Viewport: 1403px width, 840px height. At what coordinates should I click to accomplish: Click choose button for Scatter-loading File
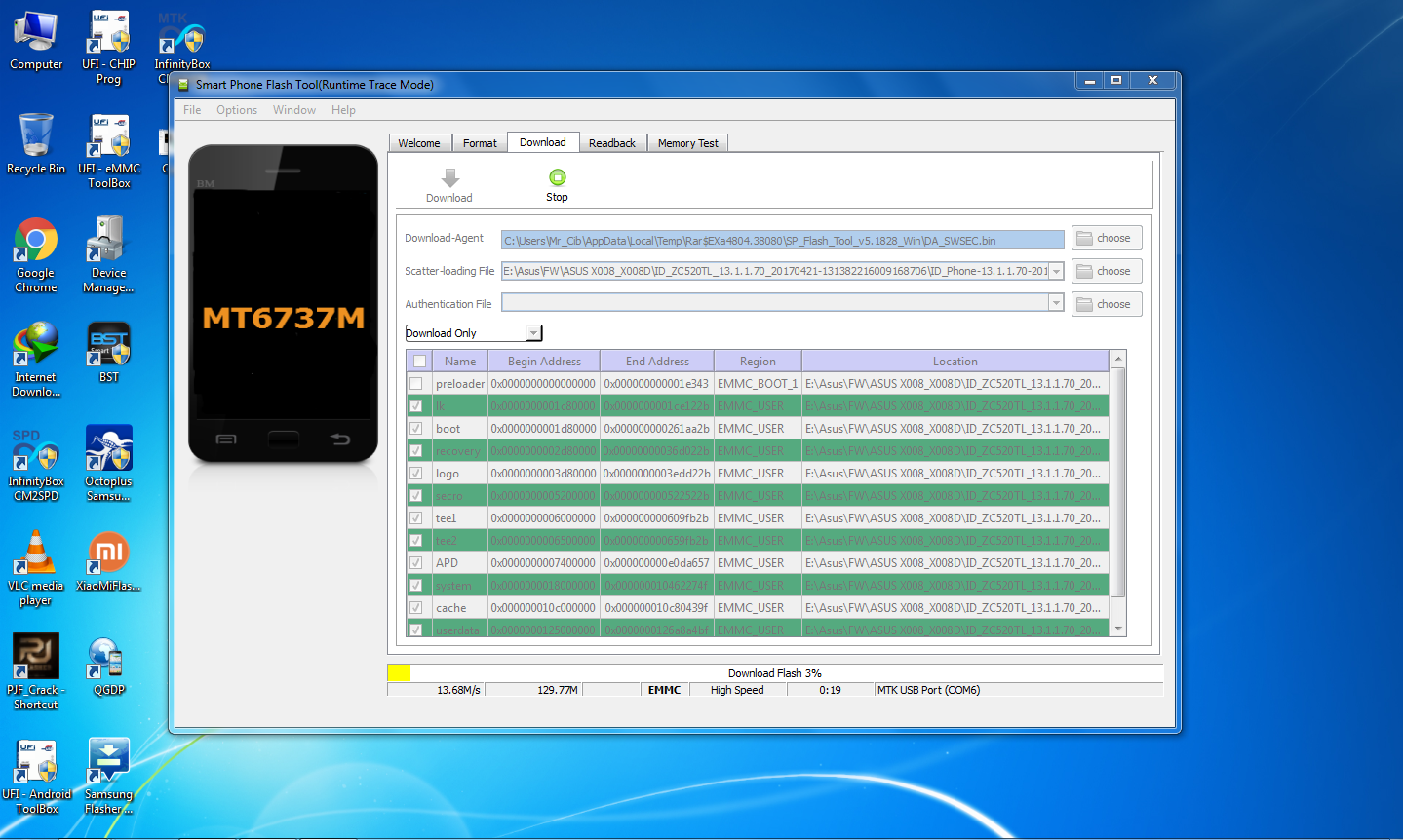(x=1107, y=271)
